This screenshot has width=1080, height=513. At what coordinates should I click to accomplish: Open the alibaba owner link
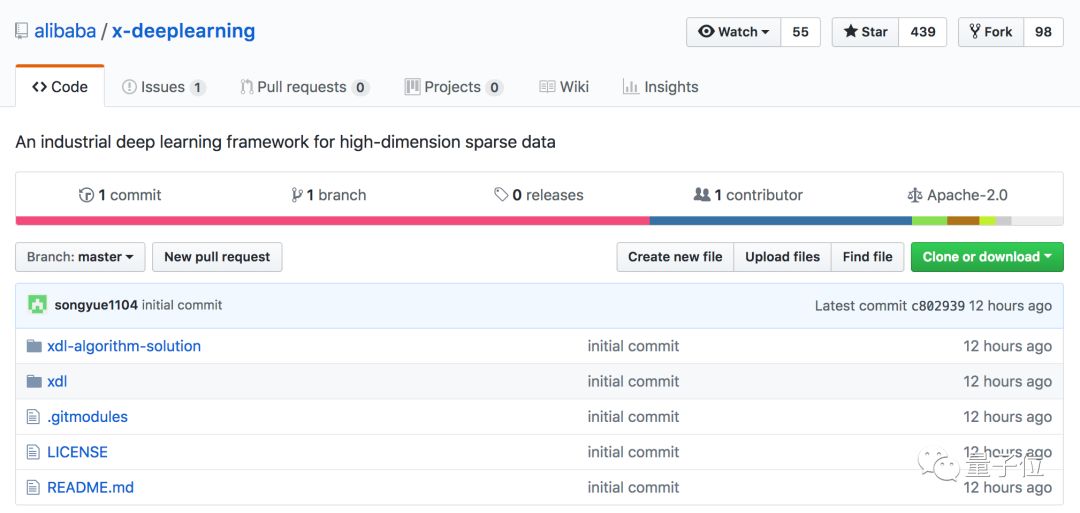click(x=65, y=31)
